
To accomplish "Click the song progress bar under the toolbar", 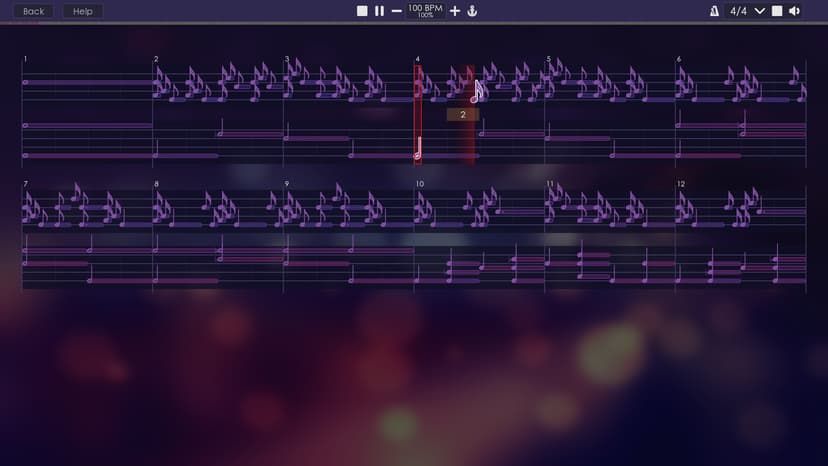I will (414, 23).
